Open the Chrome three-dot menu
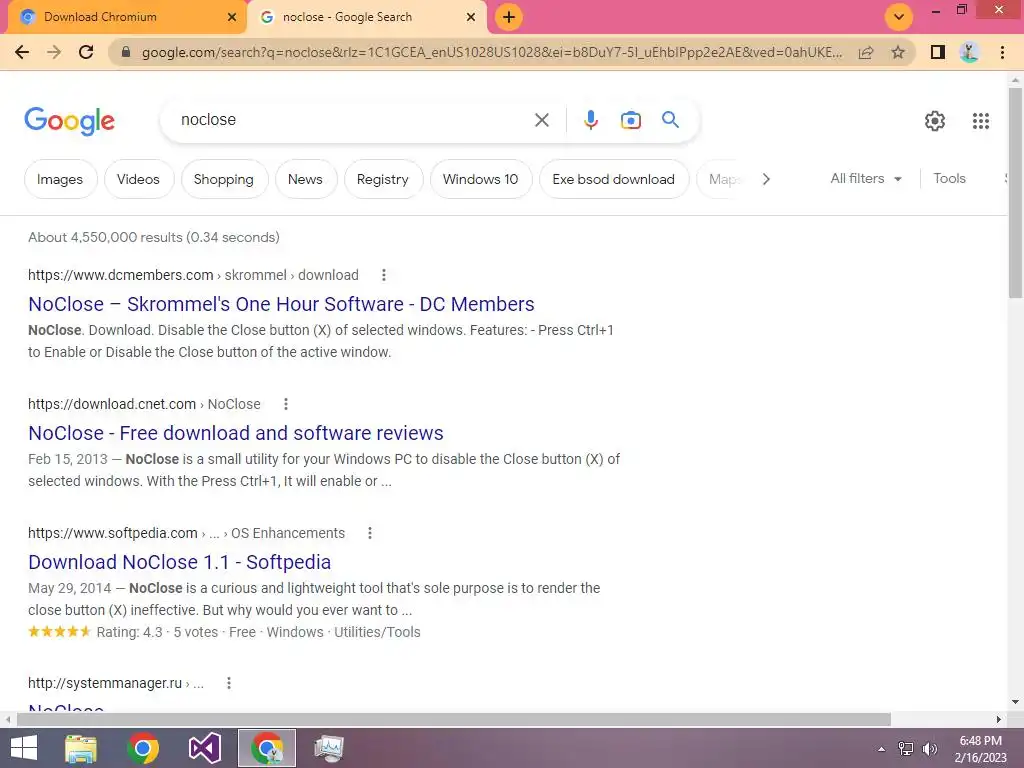 pyautogui.click(x=1002, y=52)
